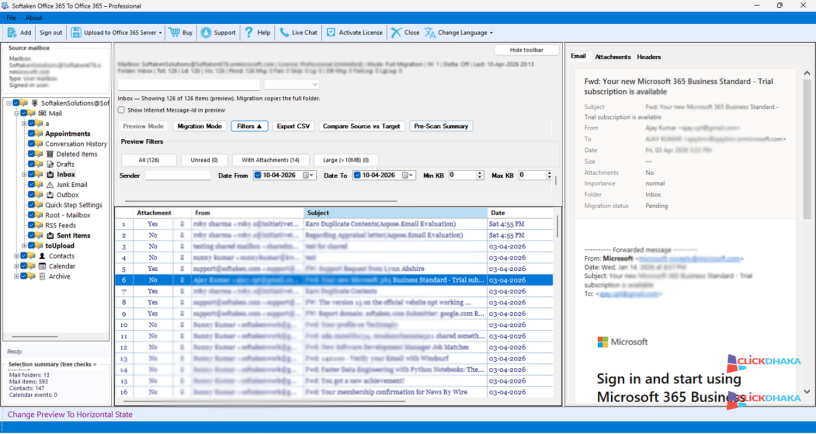Uncheck the Calendar tree checkbox
The width and height of the screenshot is (816, 434).
[24, 266]
